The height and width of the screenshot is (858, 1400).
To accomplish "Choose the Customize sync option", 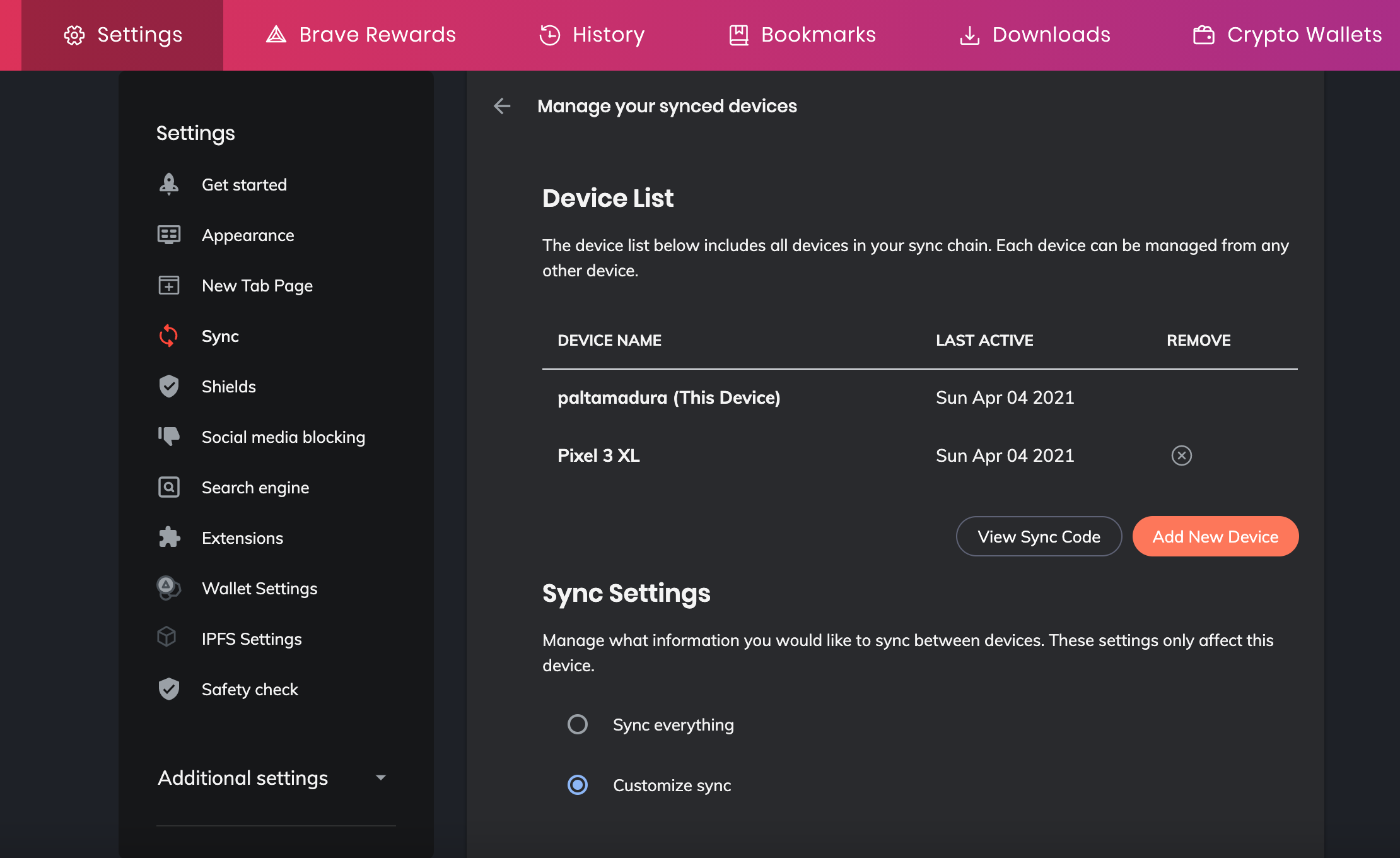I will coord(578,785).
